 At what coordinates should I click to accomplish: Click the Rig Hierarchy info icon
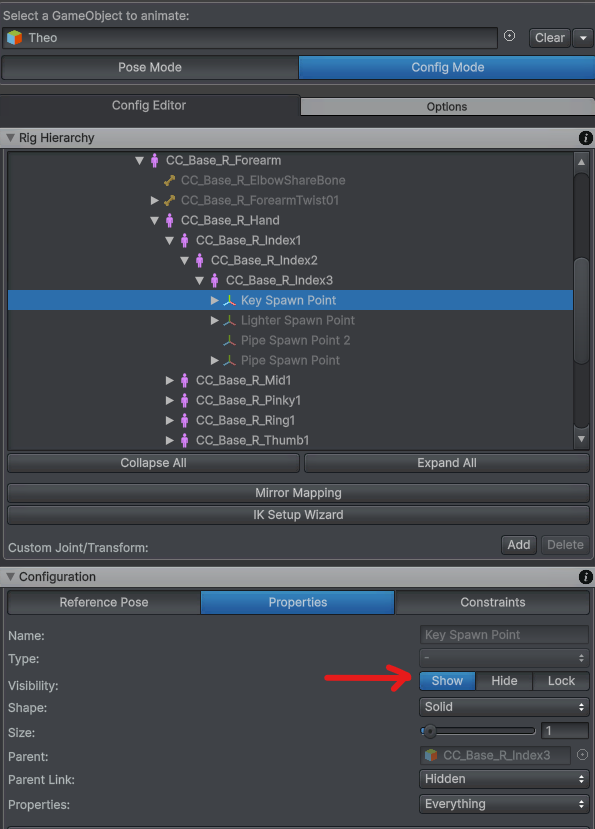585,138
